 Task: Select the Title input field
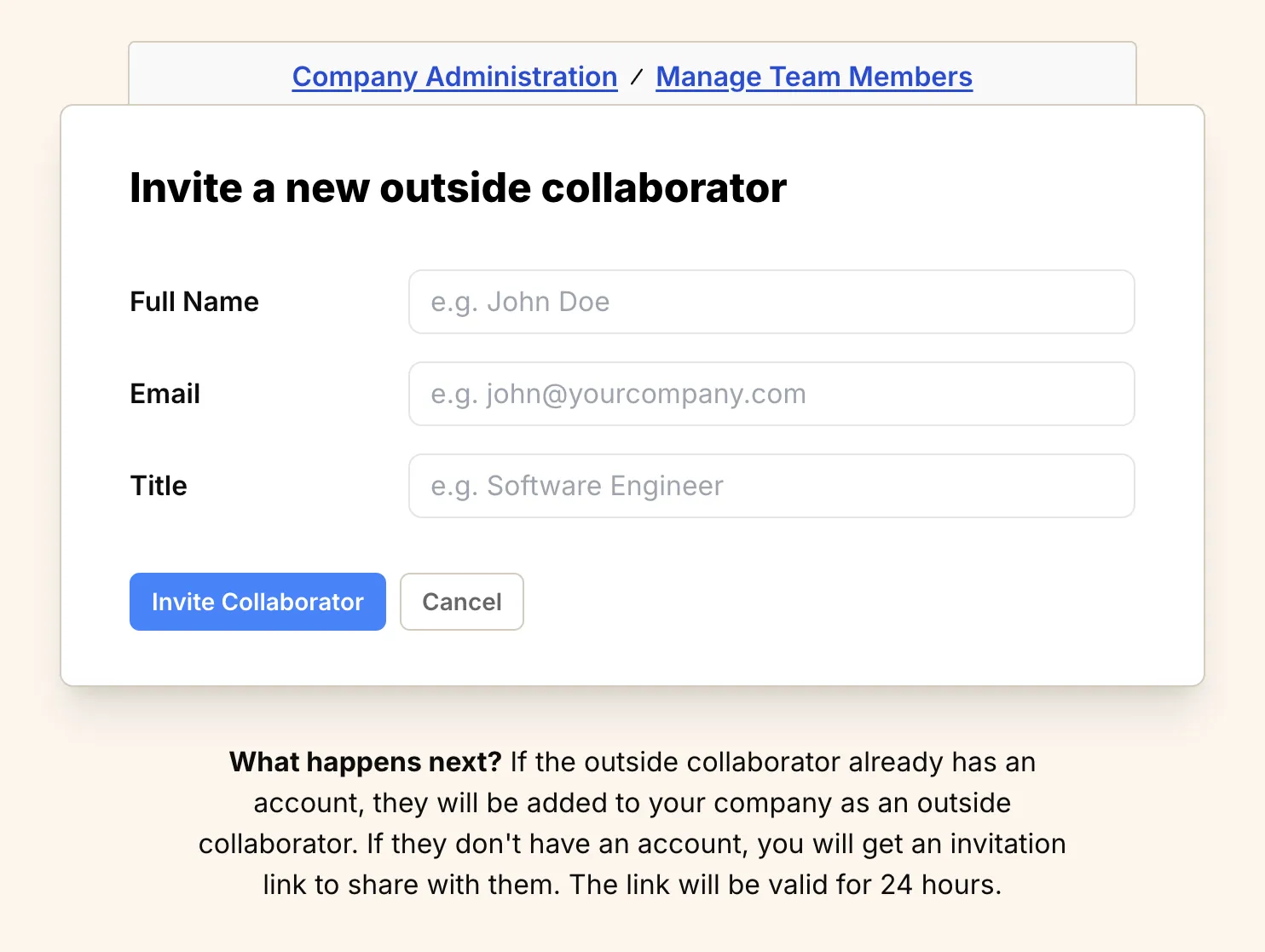pos(771,486)
